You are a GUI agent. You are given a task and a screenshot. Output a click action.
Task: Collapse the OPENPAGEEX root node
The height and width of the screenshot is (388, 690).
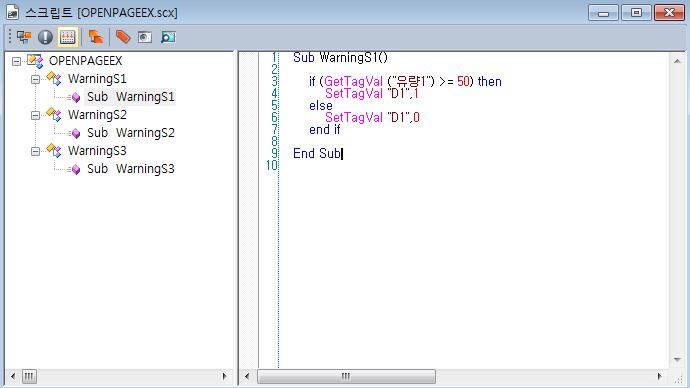16,61
